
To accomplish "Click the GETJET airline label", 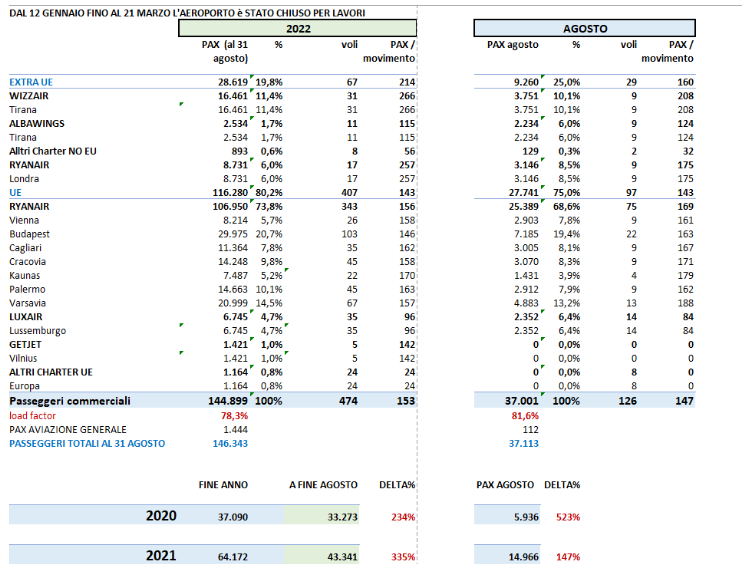I will click(x=26, y=344).
